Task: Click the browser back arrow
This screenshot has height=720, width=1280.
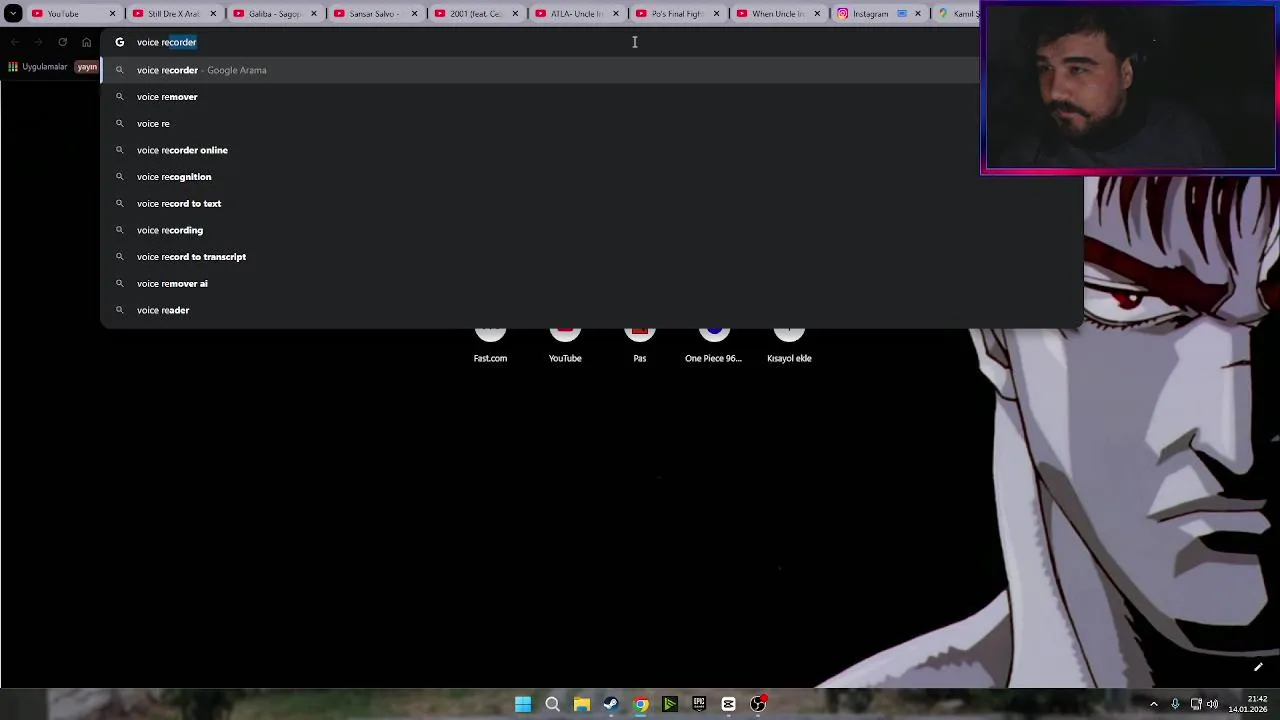Action: pyautogui.click(x=14, y=42)
